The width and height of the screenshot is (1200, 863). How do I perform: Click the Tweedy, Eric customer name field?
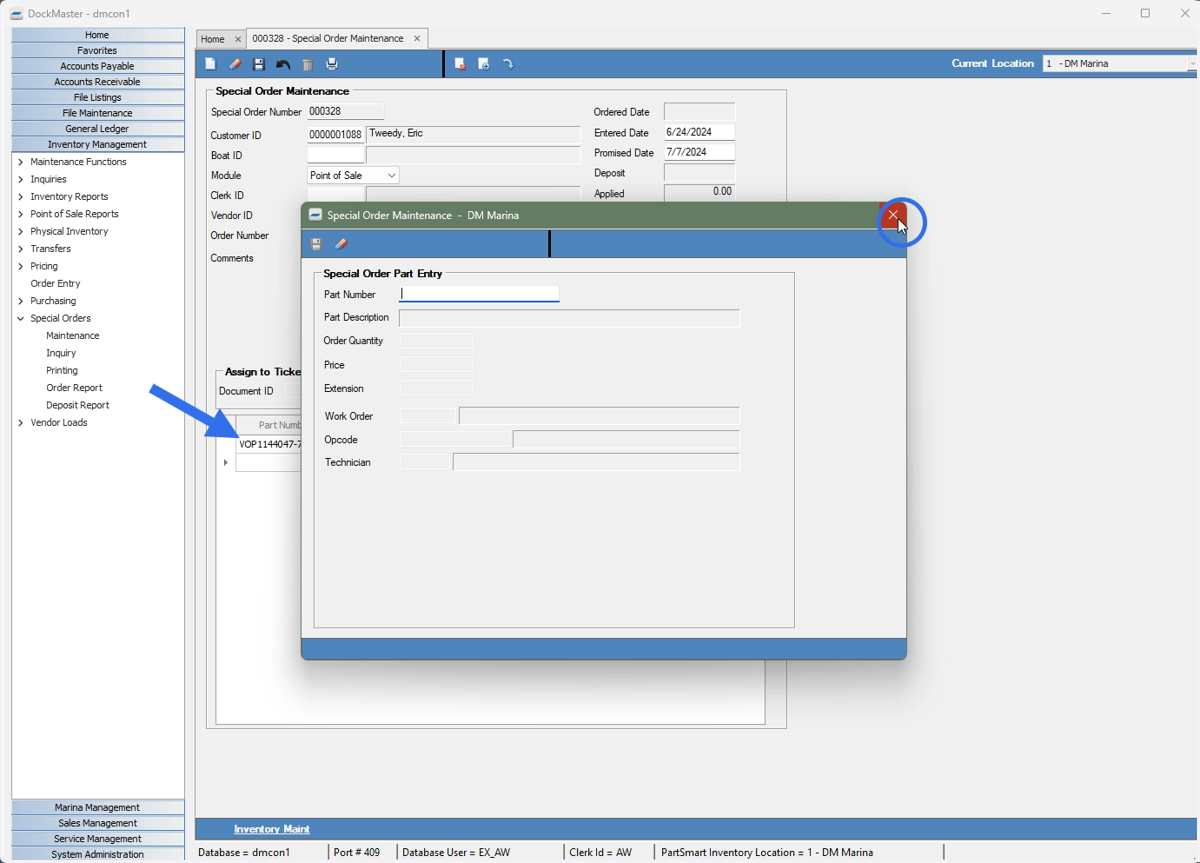(473, 134)
